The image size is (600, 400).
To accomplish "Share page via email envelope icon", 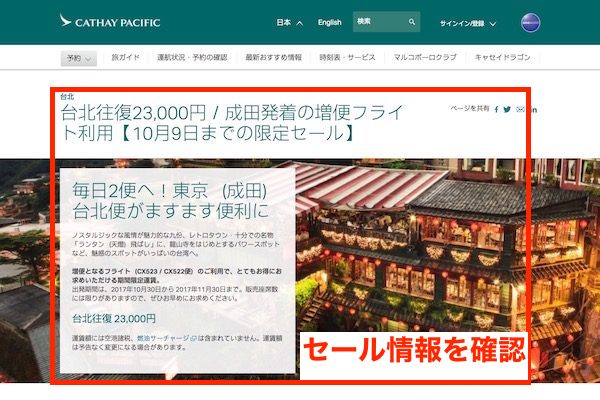I will [x=520, y=109].
